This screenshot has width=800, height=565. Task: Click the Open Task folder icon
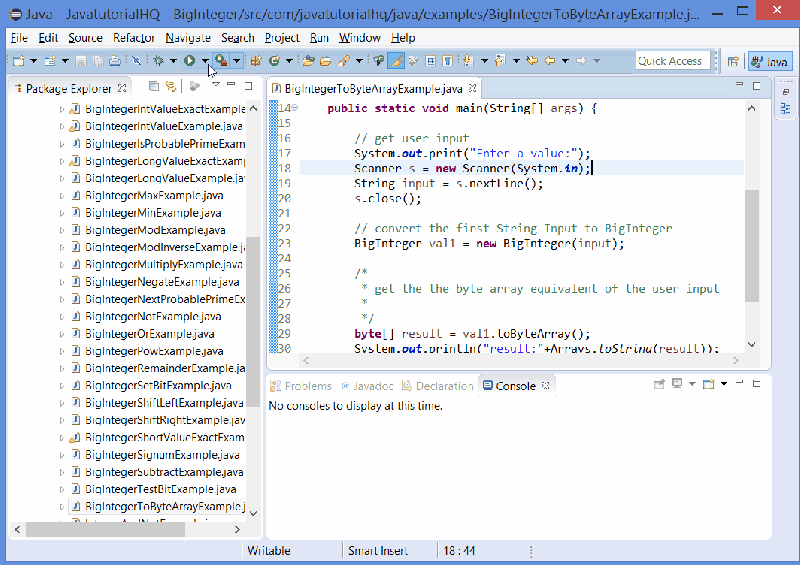[326, 61]
